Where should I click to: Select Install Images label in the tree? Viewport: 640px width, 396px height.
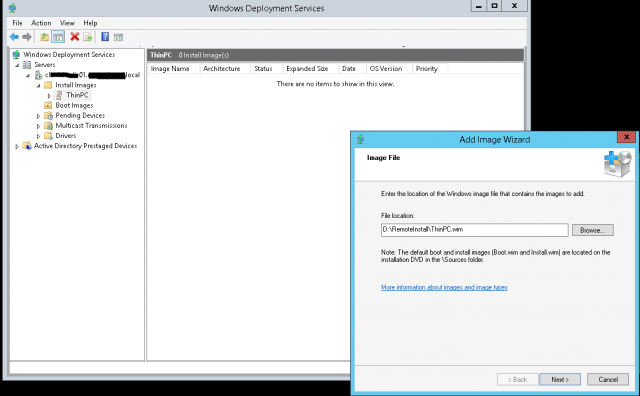(x=76, y=85)
